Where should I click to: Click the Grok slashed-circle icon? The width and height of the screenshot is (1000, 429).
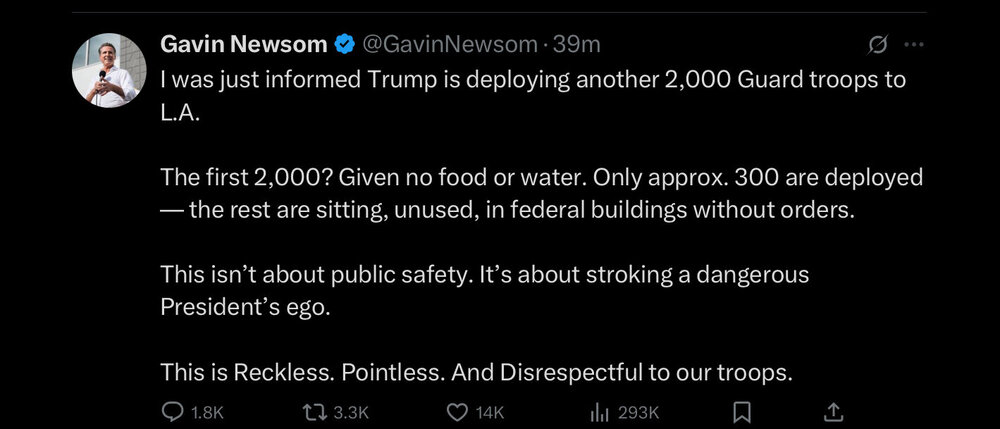[x=879, y=45]
